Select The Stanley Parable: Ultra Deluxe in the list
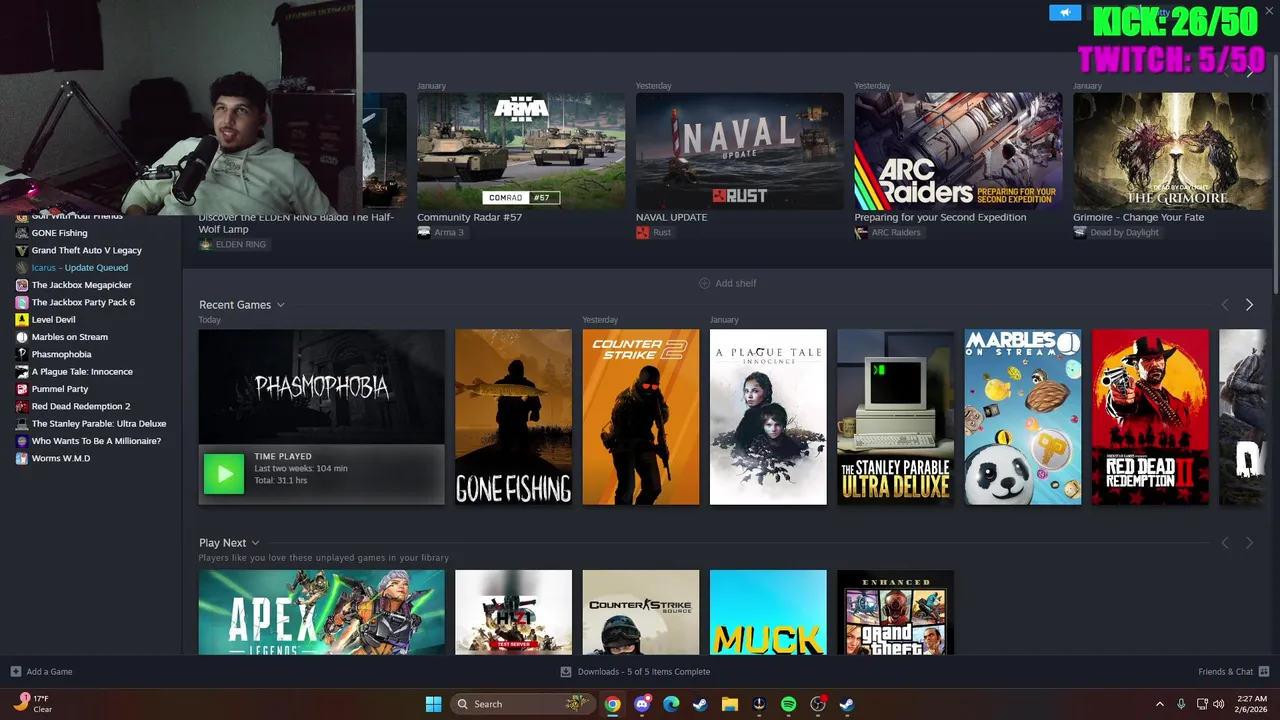 point(99,424)
